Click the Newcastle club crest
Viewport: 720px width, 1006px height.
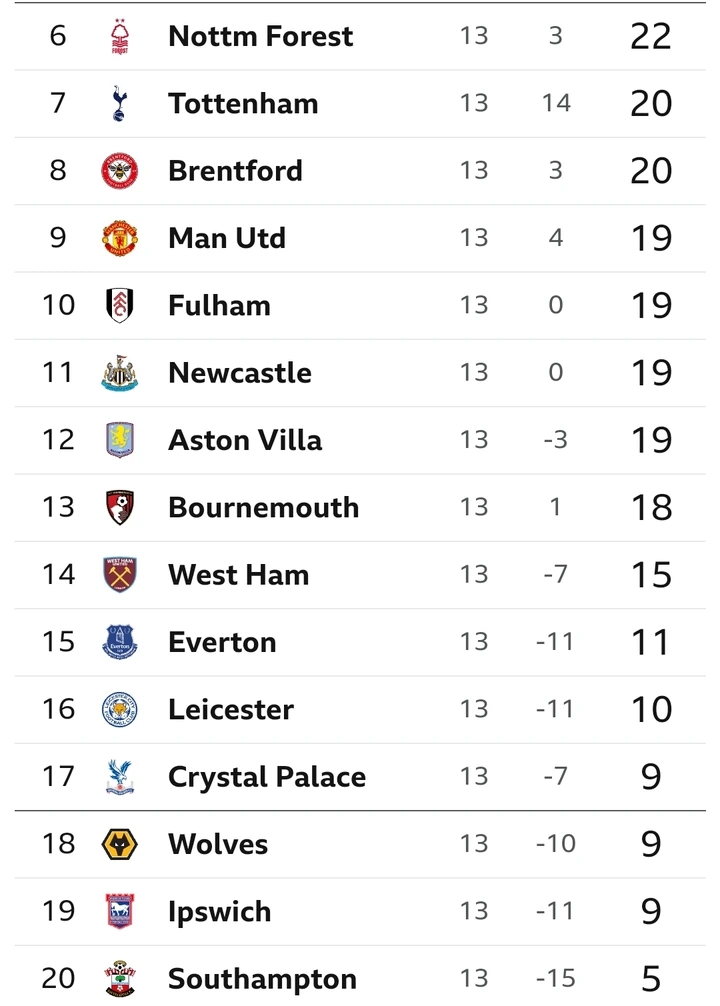click(x=120, y=373)
